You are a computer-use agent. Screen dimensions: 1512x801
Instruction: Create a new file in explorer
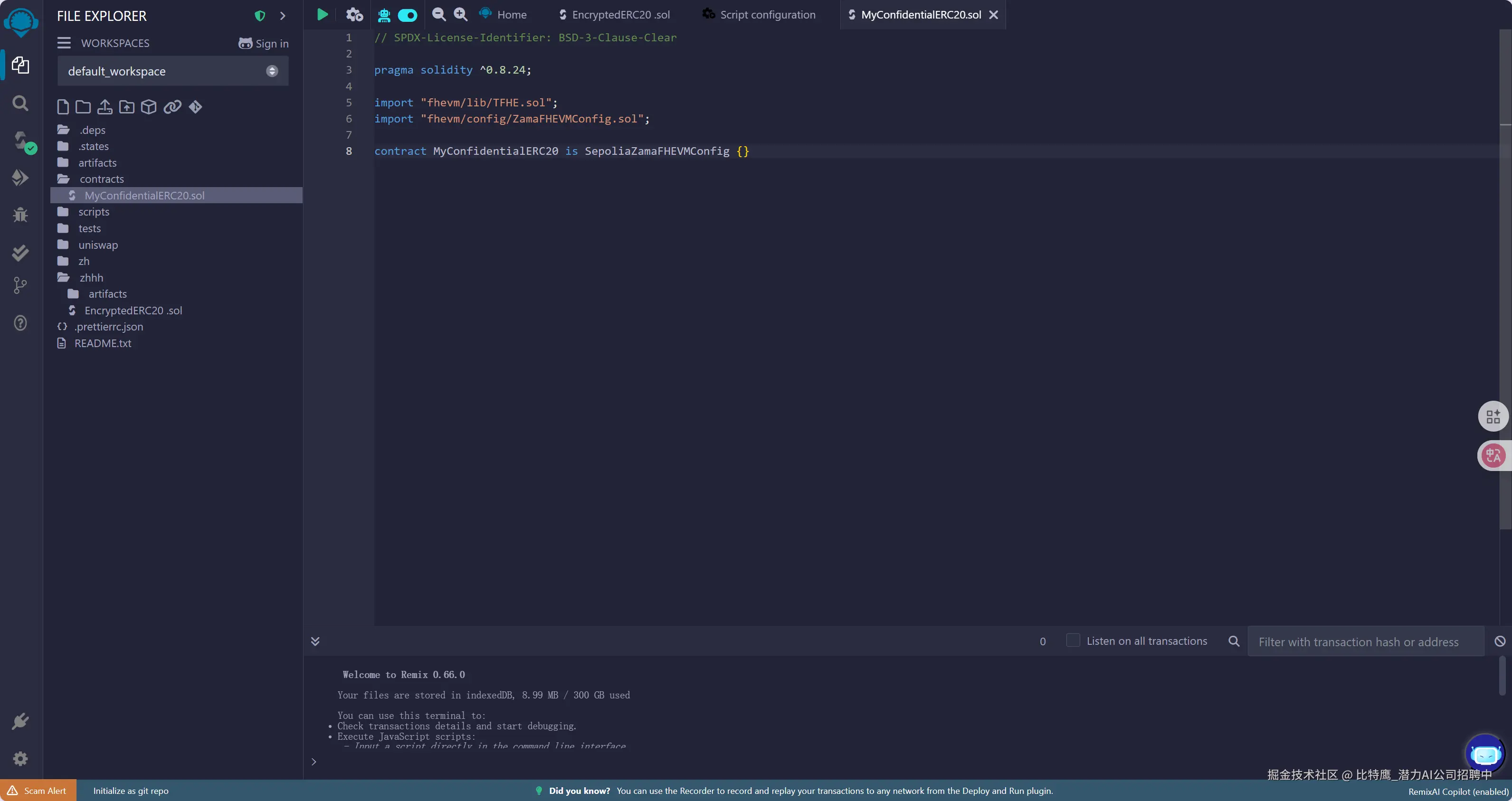pos(63,107)
